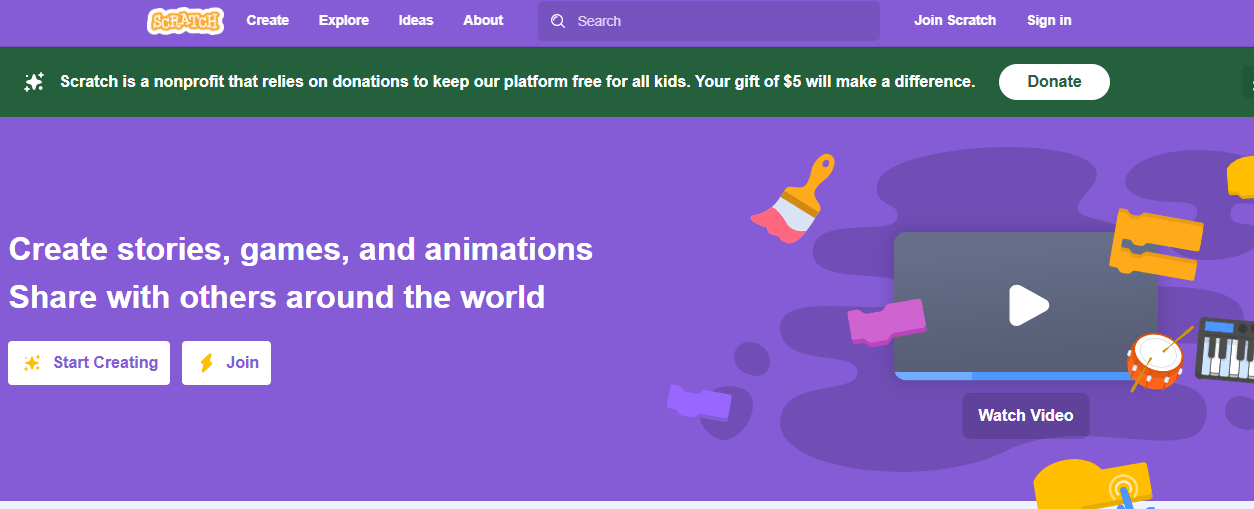Open the About page

coord(483,20)
